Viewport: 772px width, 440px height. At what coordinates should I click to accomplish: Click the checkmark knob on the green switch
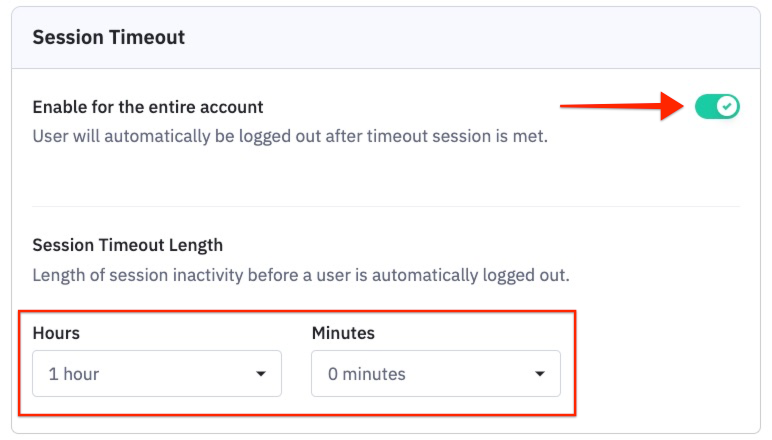728,106
